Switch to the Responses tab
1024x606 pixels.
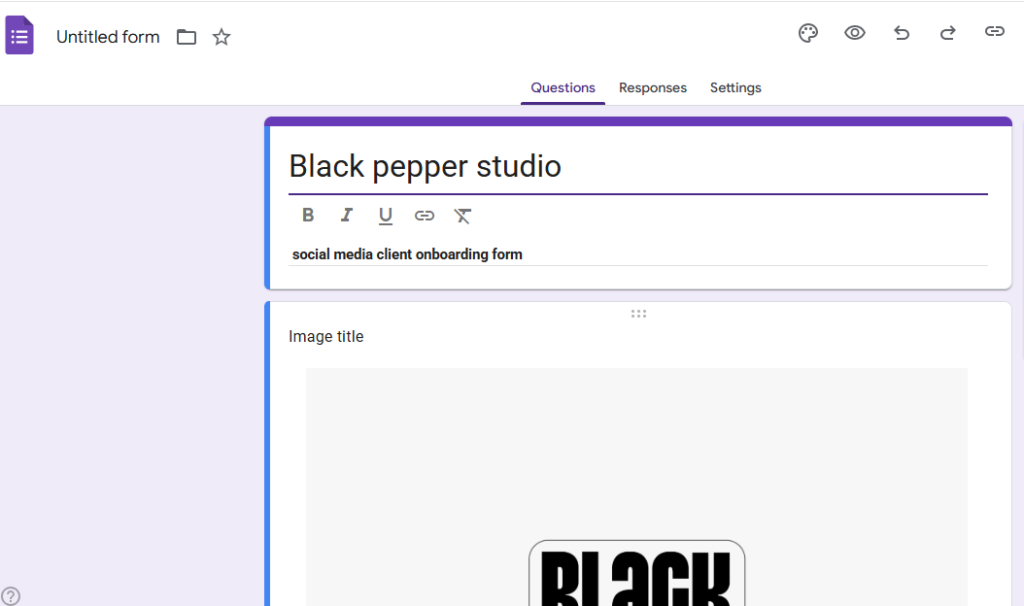[652, 88]
